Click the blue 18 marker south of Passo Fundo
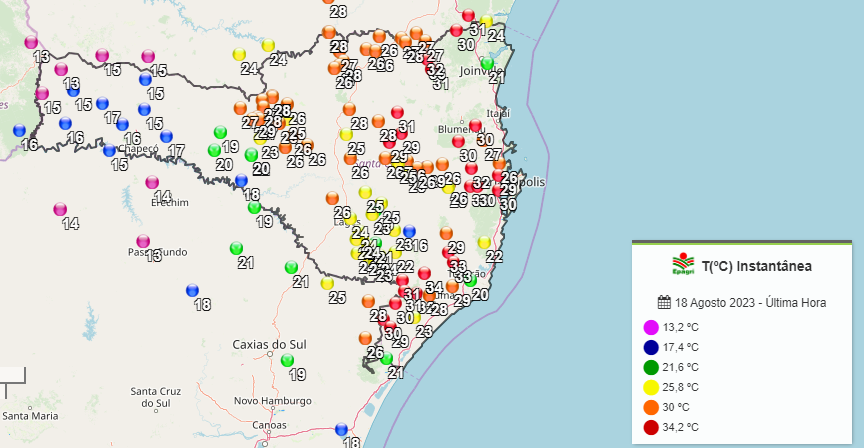 pos(192,290)
